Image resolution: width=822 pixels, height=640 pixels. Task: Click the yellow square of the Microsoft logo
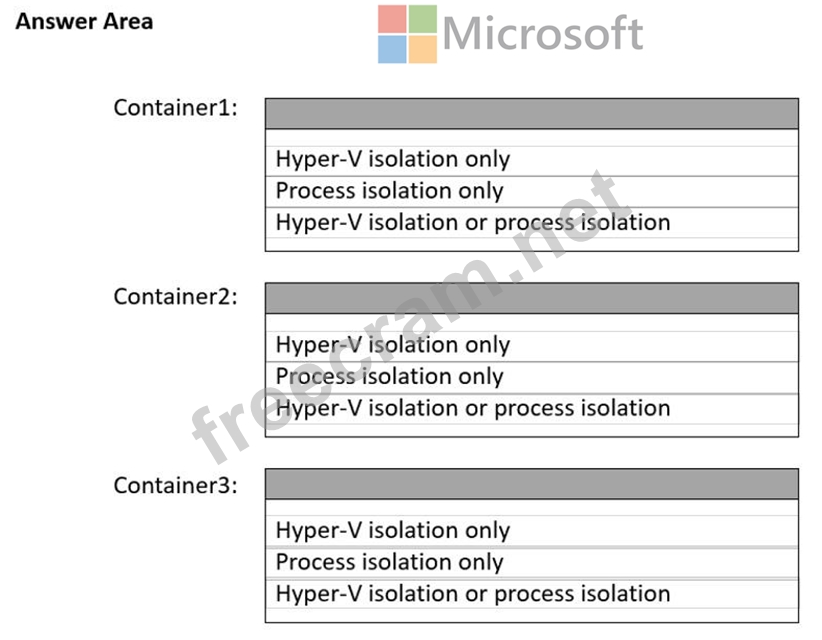[423, 50]
